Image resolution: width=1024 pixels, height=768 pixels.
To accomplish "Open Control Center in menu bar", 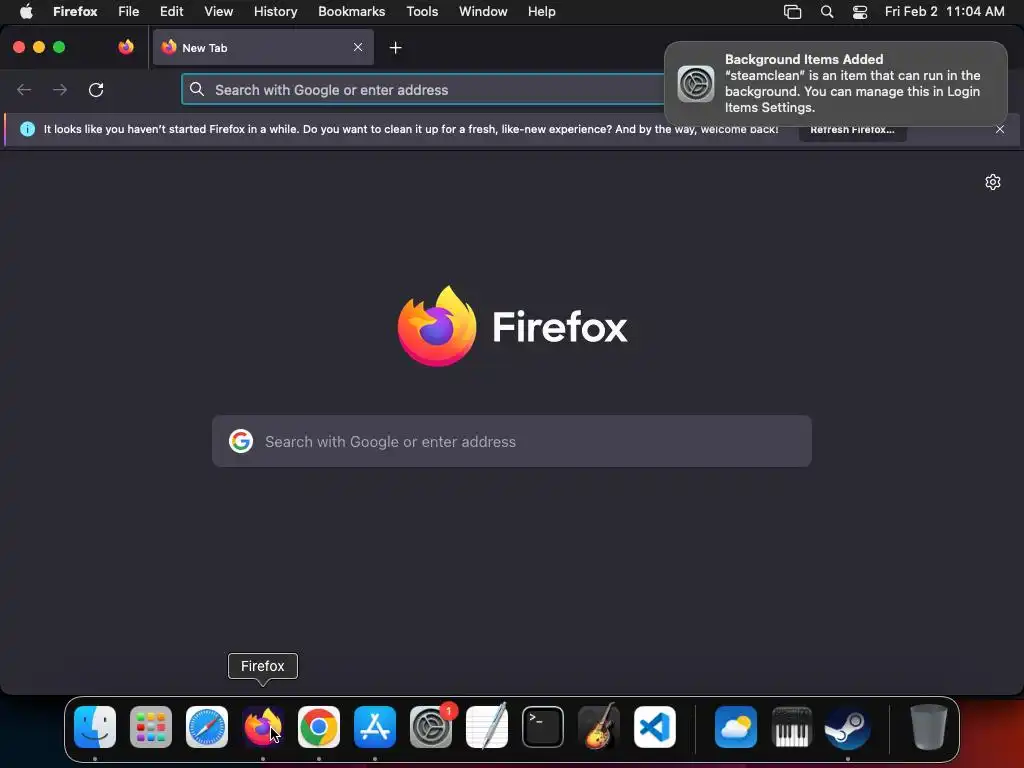I will point(860,12).
